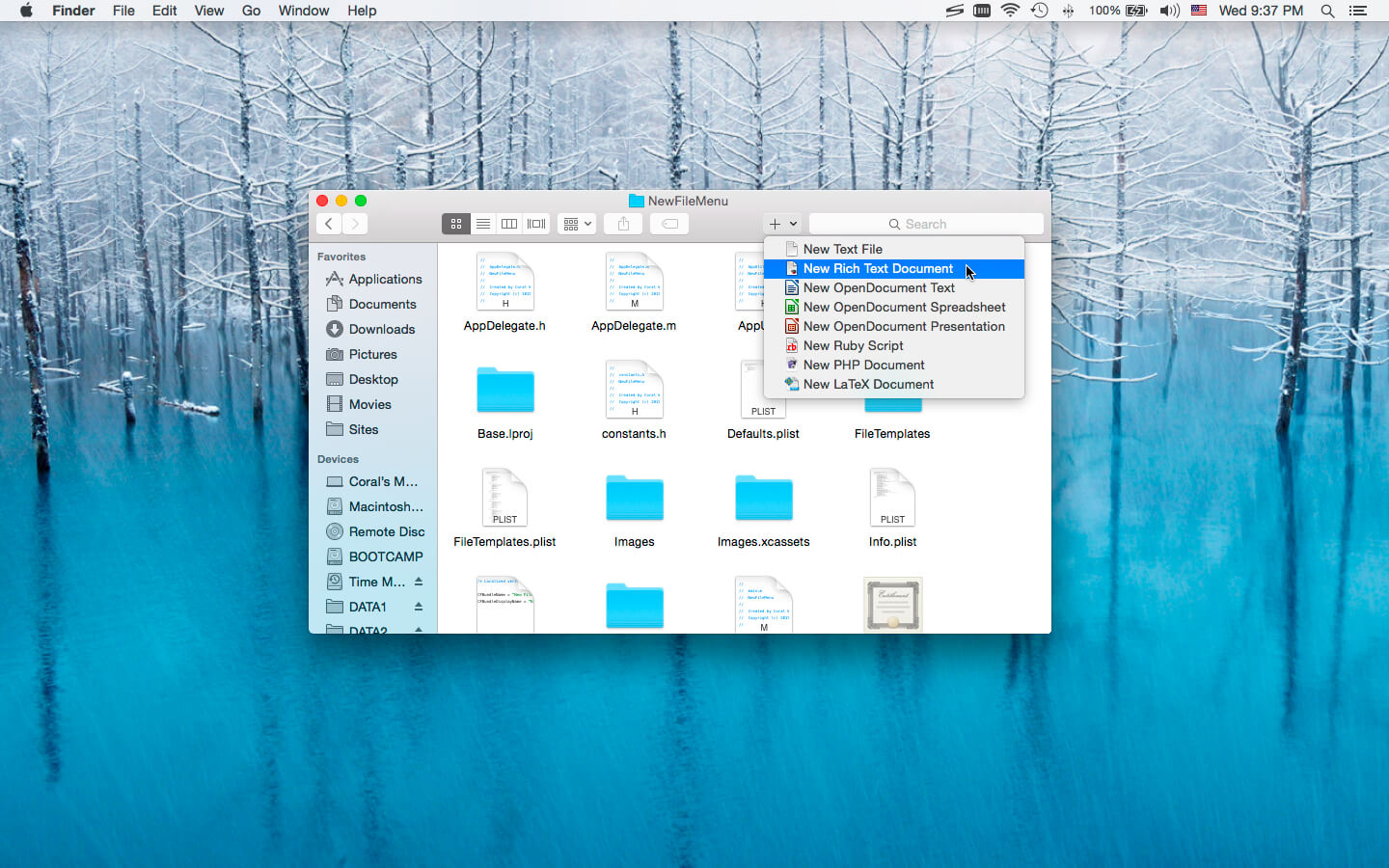The image size is (1389, 868).
Task: Switch to column view
Action: click(x=508, y=224)
